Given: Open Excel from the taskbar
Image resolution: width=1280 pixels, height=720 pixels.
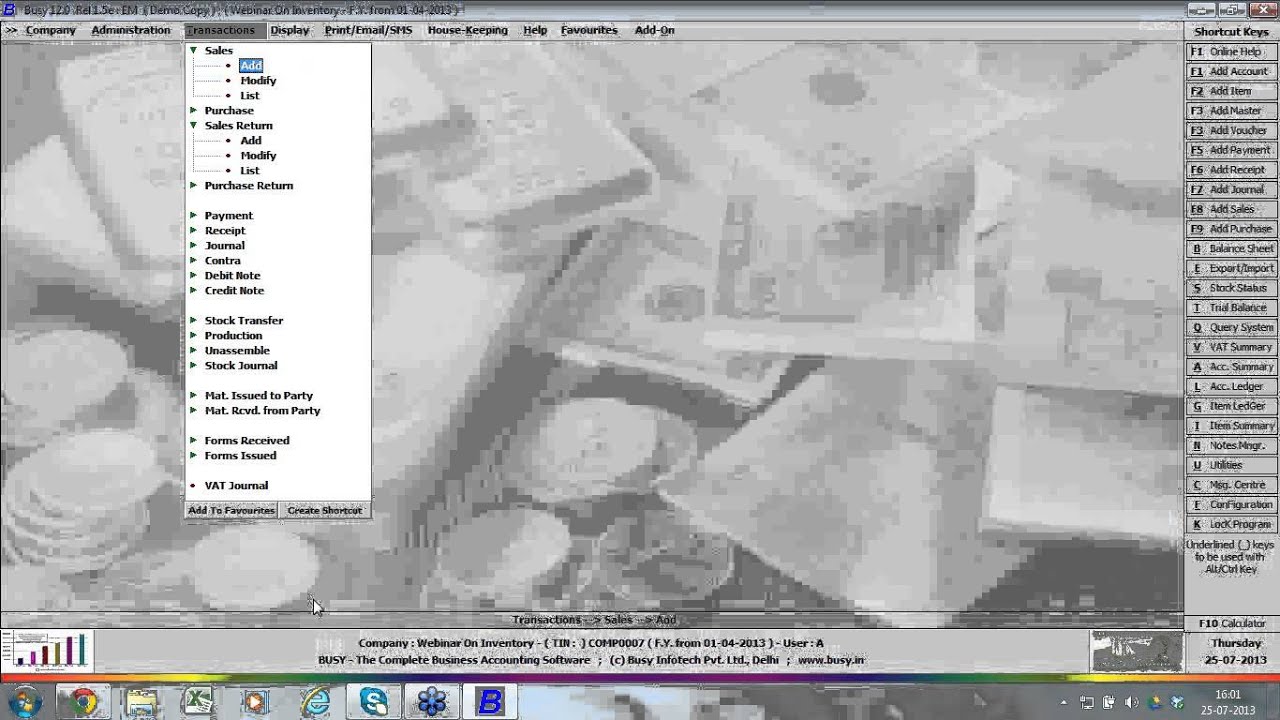Looking at the screenshot, I should (199, 702).
